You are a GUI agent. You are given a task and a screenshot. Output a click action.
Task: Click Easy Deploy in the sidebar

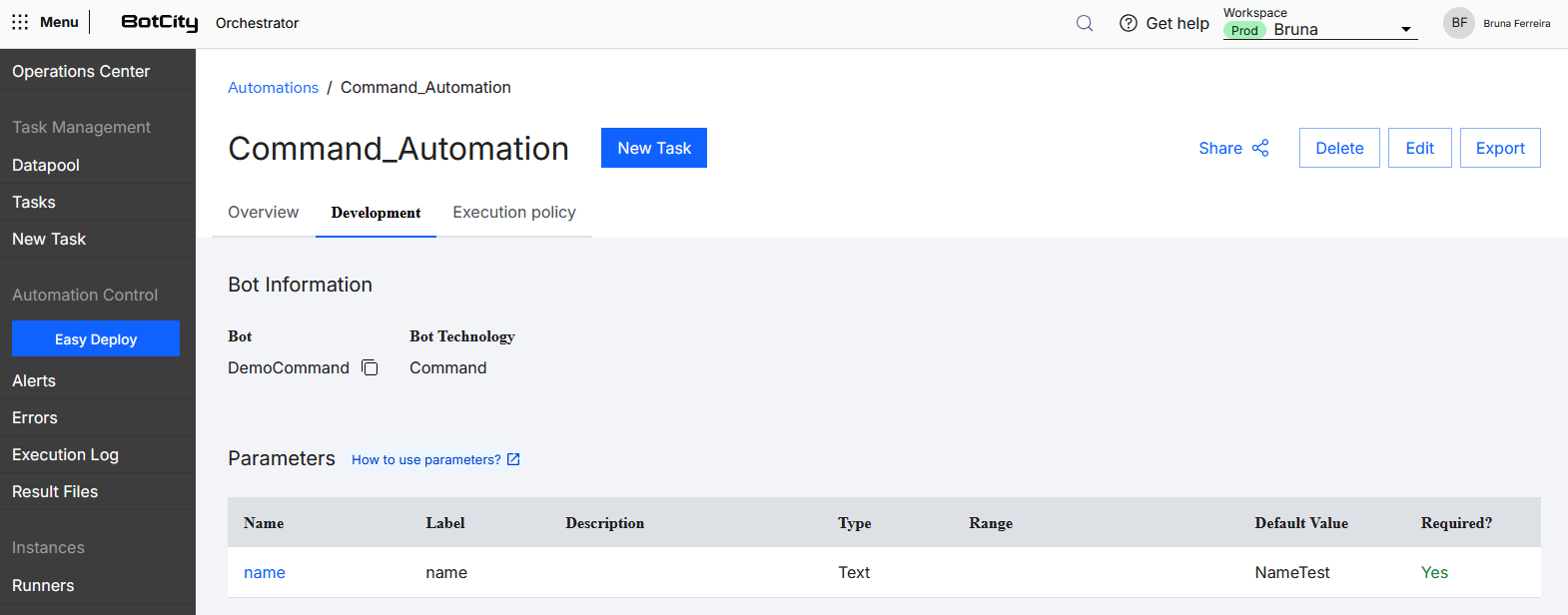coord(96,338)
